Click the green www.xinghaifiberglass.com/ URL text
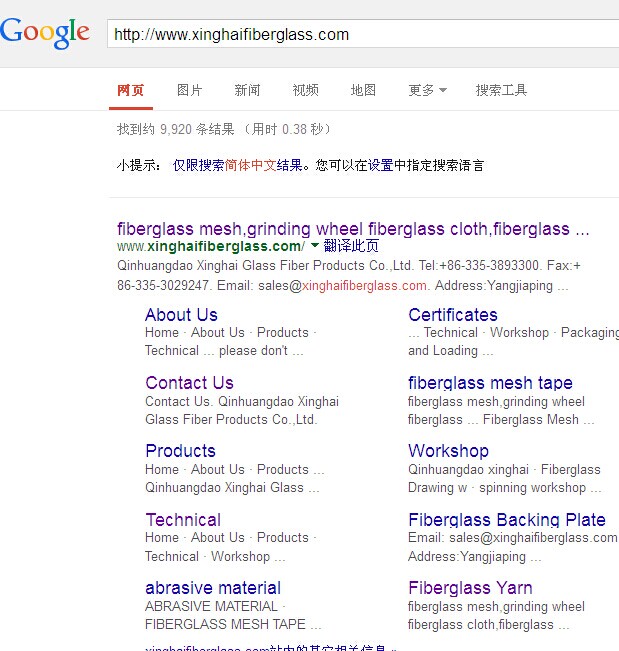 (211, 246)
